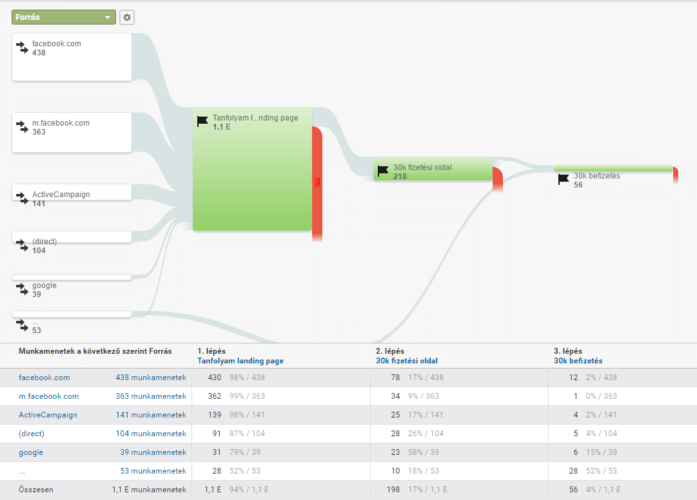Select the facebook.com 438 source box
The image size is (697, 500).
click(72, 57)
